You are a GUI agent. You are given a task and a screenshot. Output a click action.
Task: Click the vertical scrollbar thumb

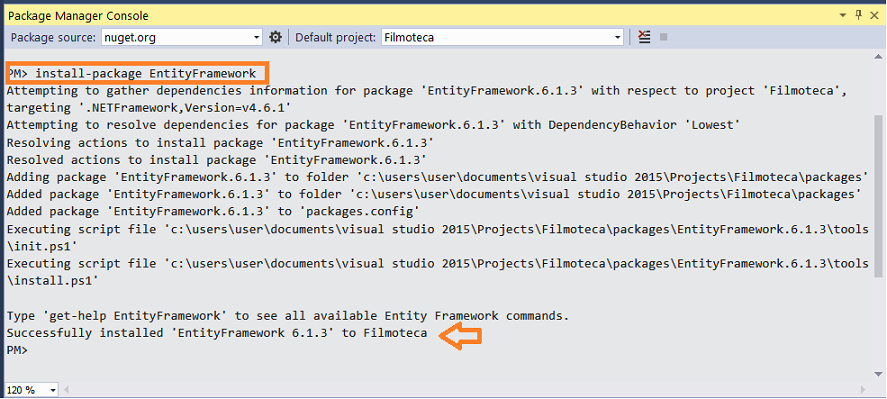tap(878, 198)
